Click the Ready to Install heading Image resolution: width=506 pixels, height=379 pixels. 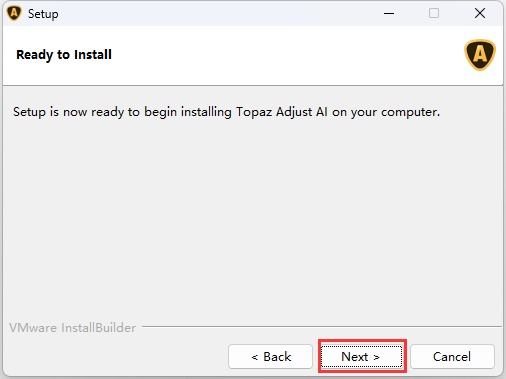[x=64, y=55]
